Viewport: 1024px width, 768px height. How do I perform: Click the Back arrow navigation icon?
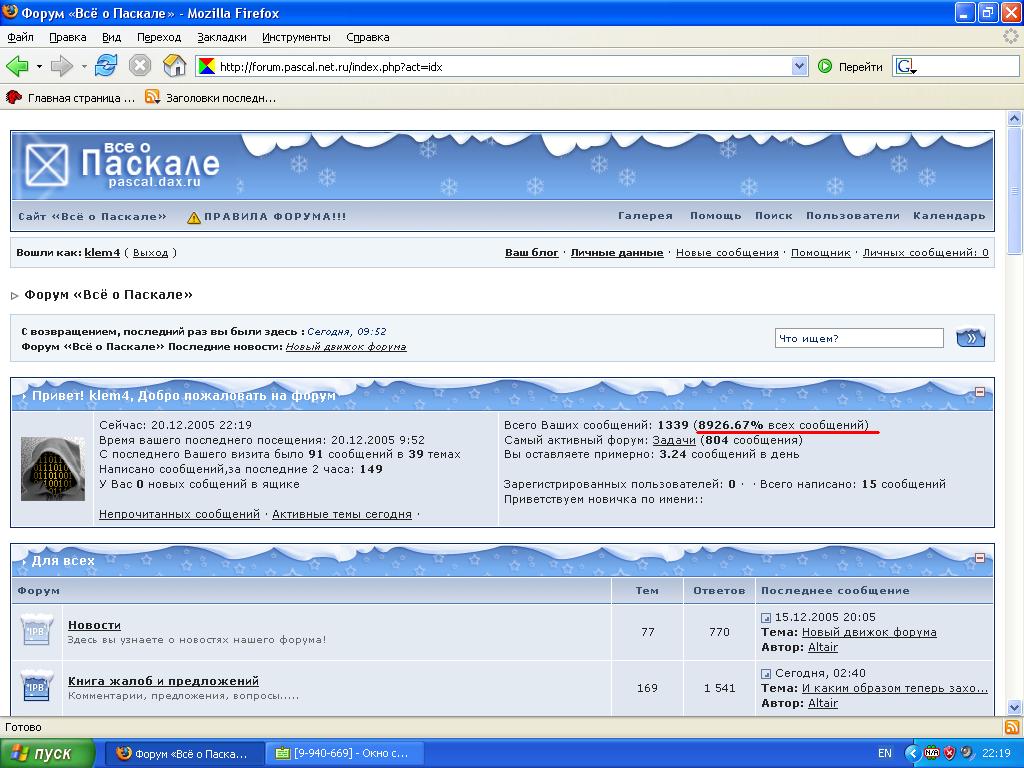[x=17, y=66]
